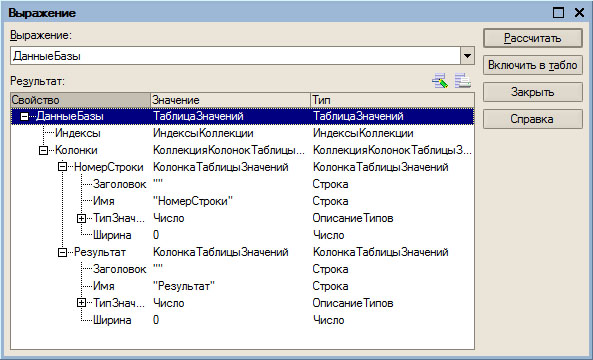Screen dimensions: 593x360
Task: Click value "НомерСтроки" in Значение column
Action: click(x=193, y=201)
